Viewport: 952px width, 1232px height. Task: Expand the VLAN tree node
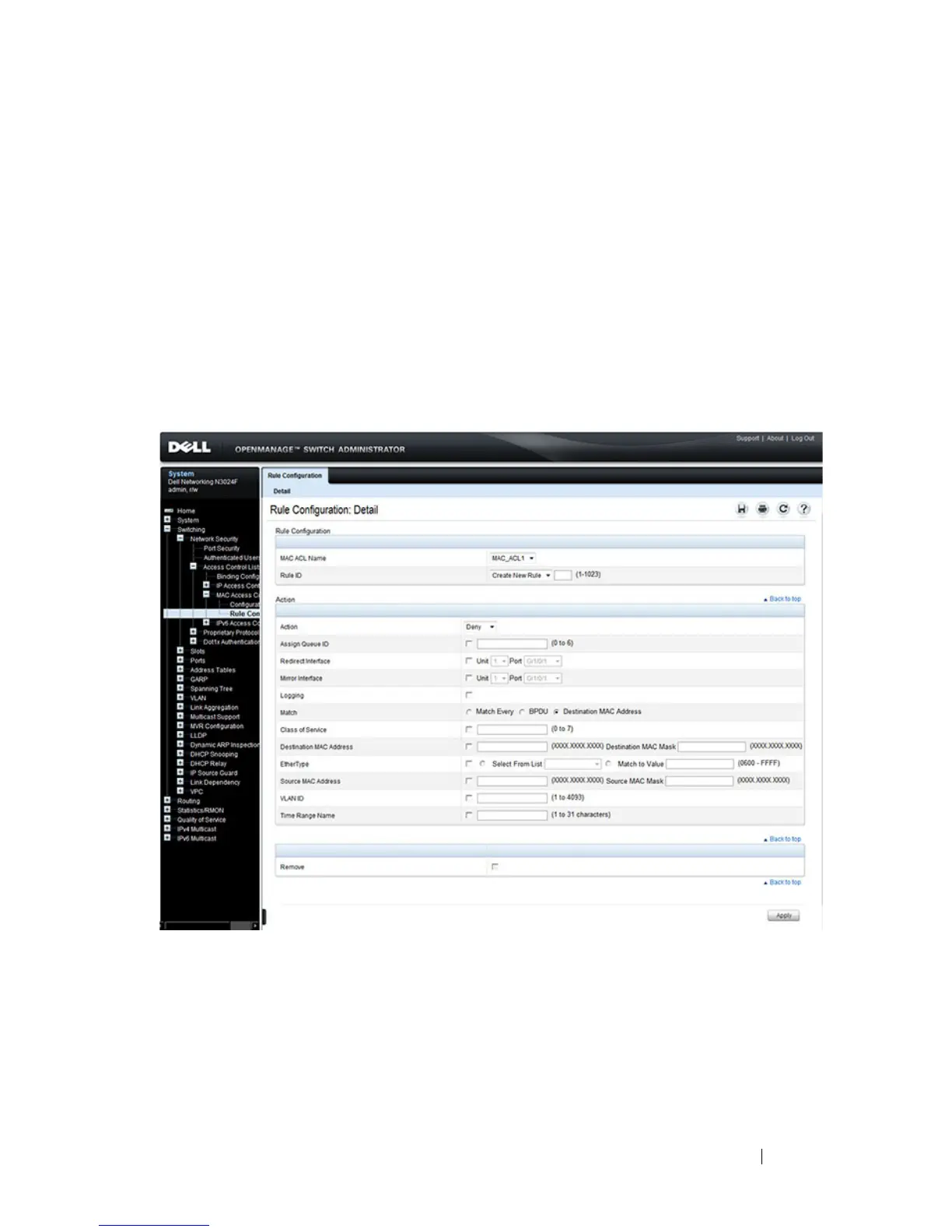point(180,698)
